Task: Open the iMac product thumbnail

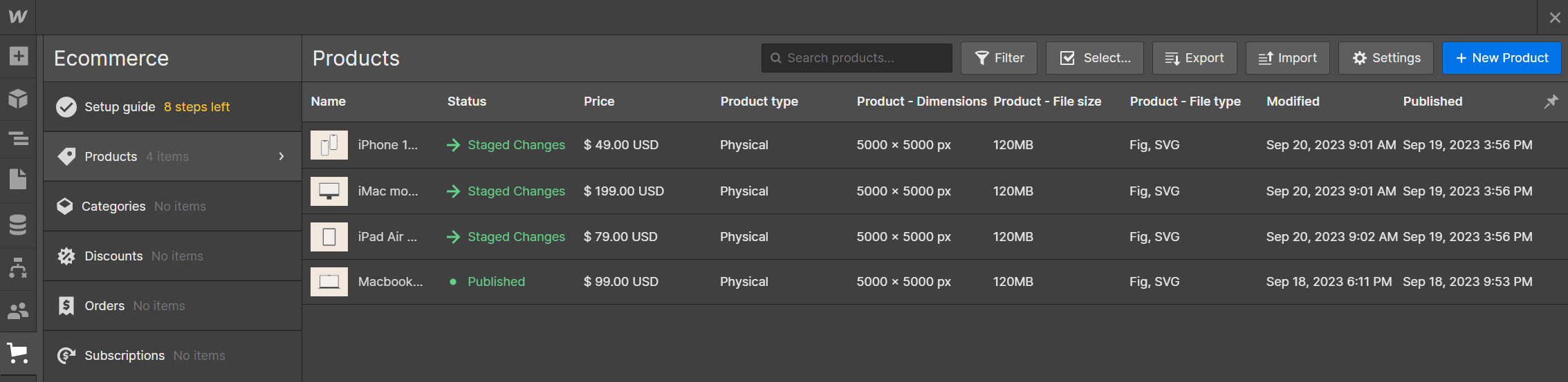Action: [329, 191]
